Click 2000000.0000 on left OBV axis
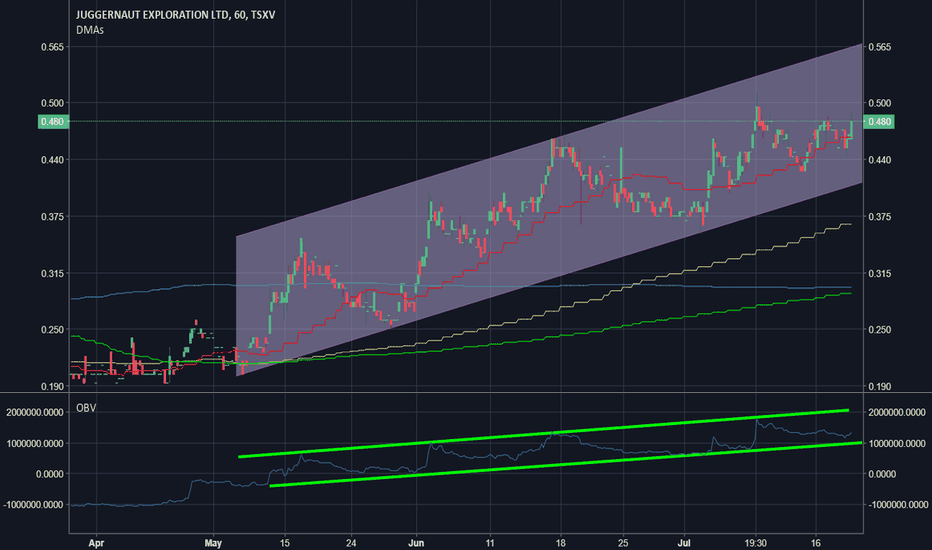932x550 pixels. click(x=34, y=413)
